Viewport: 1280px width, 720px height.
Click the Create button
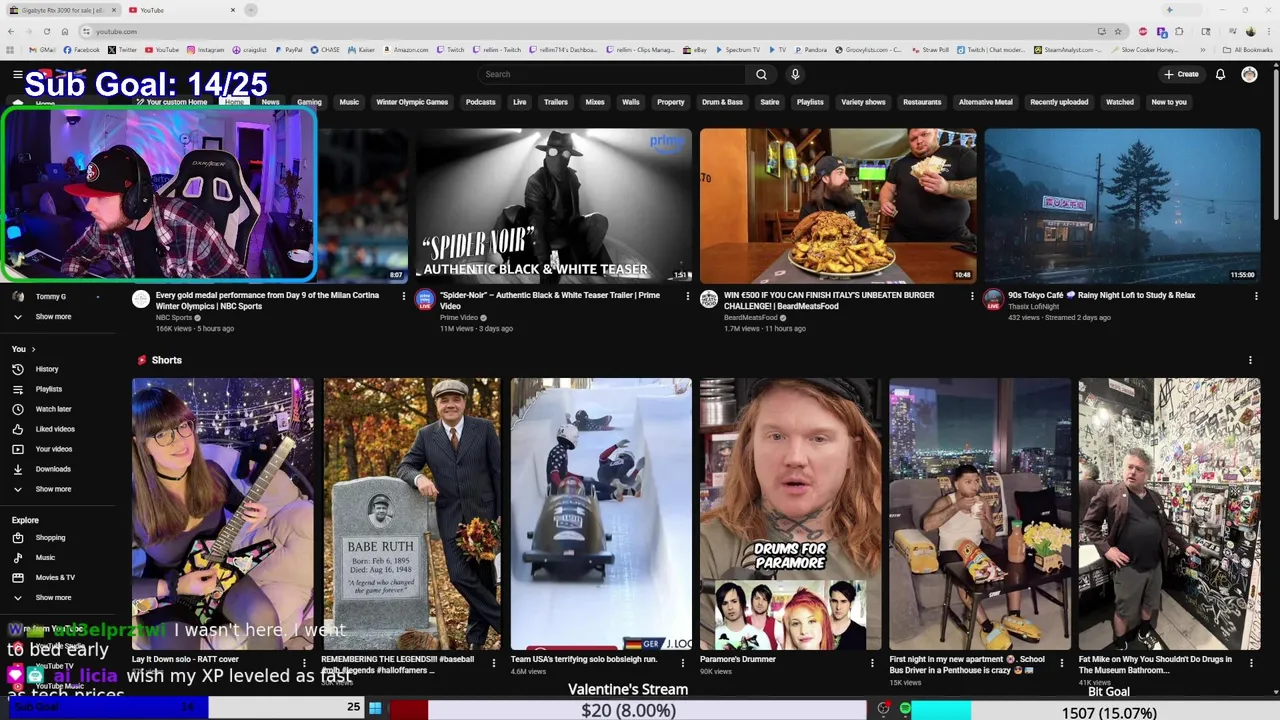(1181, 74)
